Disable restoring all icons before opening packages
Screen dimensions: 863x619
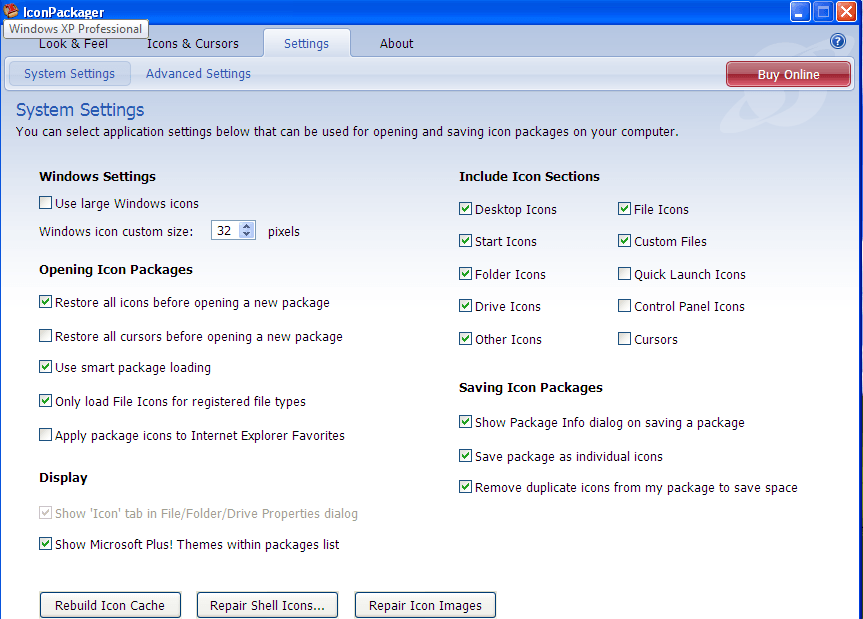pyautogui.click(x=45, y=301)
